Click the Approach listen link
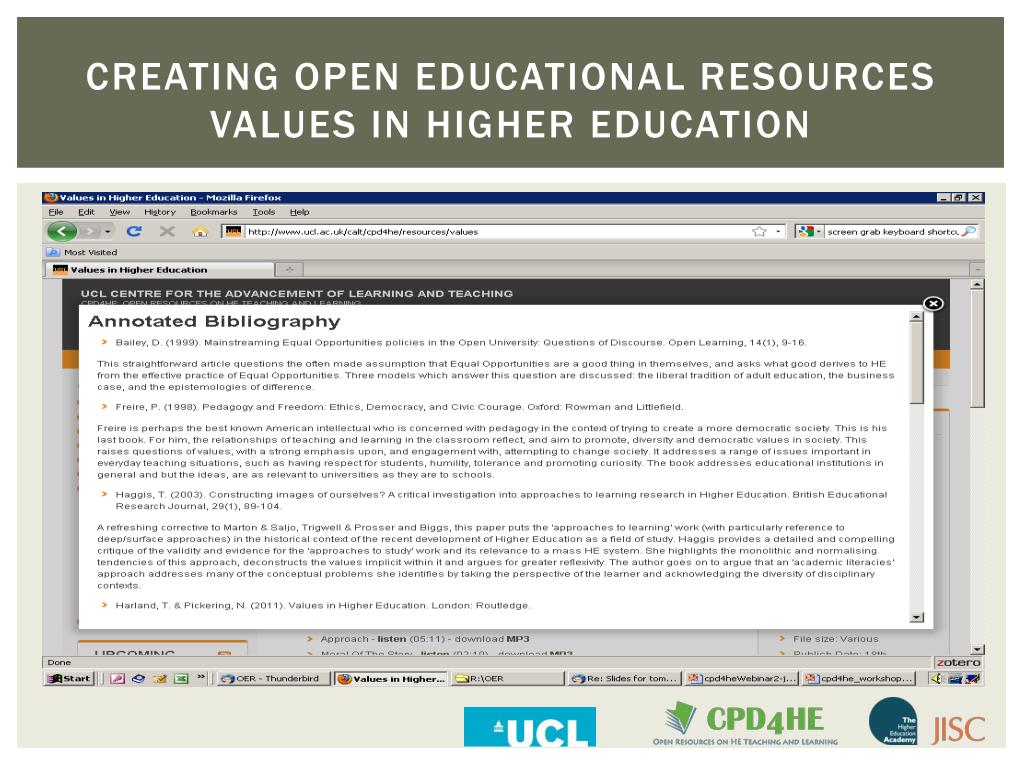Viewport: 1024px width, 768px height. (x=392, y=639)
